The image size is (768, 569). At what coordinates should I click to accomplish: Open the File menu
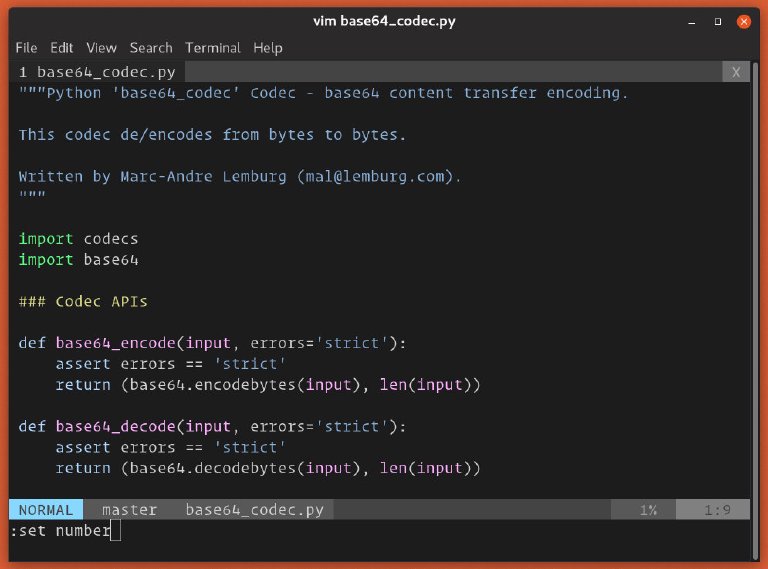(26, 47)
